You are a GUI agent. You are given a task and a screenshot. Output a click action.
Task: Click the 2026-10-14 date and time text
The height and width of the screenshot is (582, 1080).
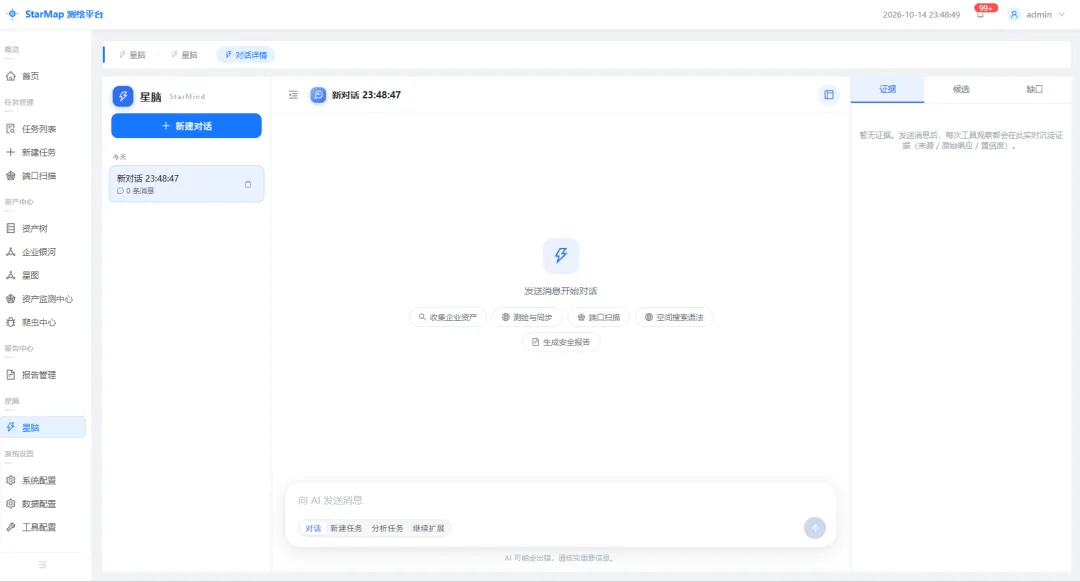click(x=921, y=14)
